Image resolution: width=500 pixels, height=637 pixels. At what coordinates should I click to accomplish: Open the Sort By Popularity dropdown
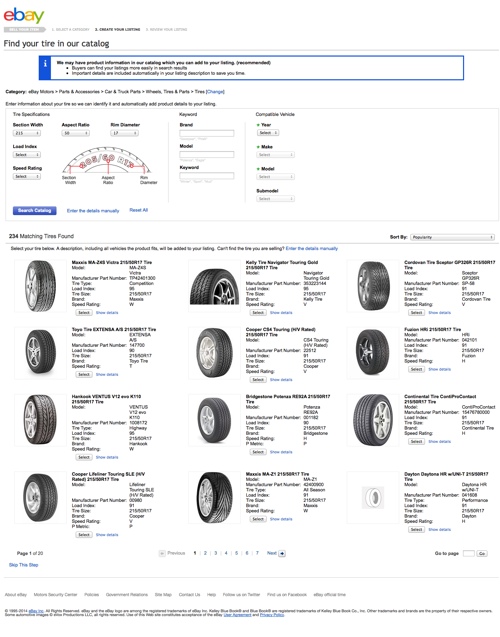452,237
